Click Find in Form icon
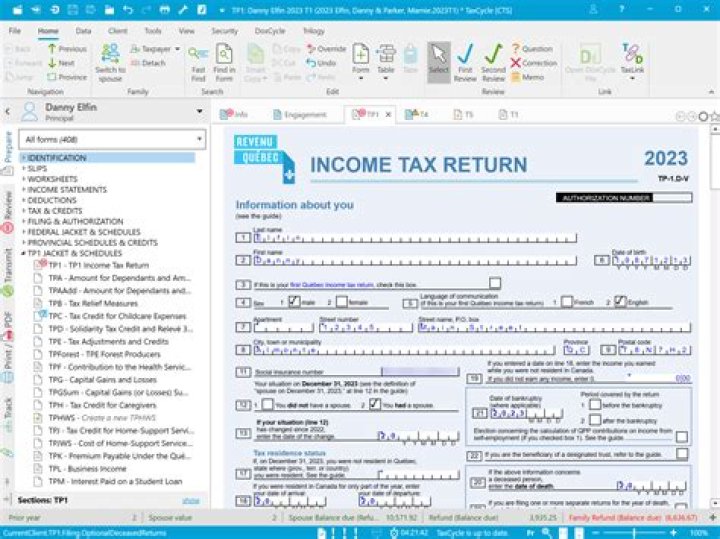720x539 pixels. [224, 60]
